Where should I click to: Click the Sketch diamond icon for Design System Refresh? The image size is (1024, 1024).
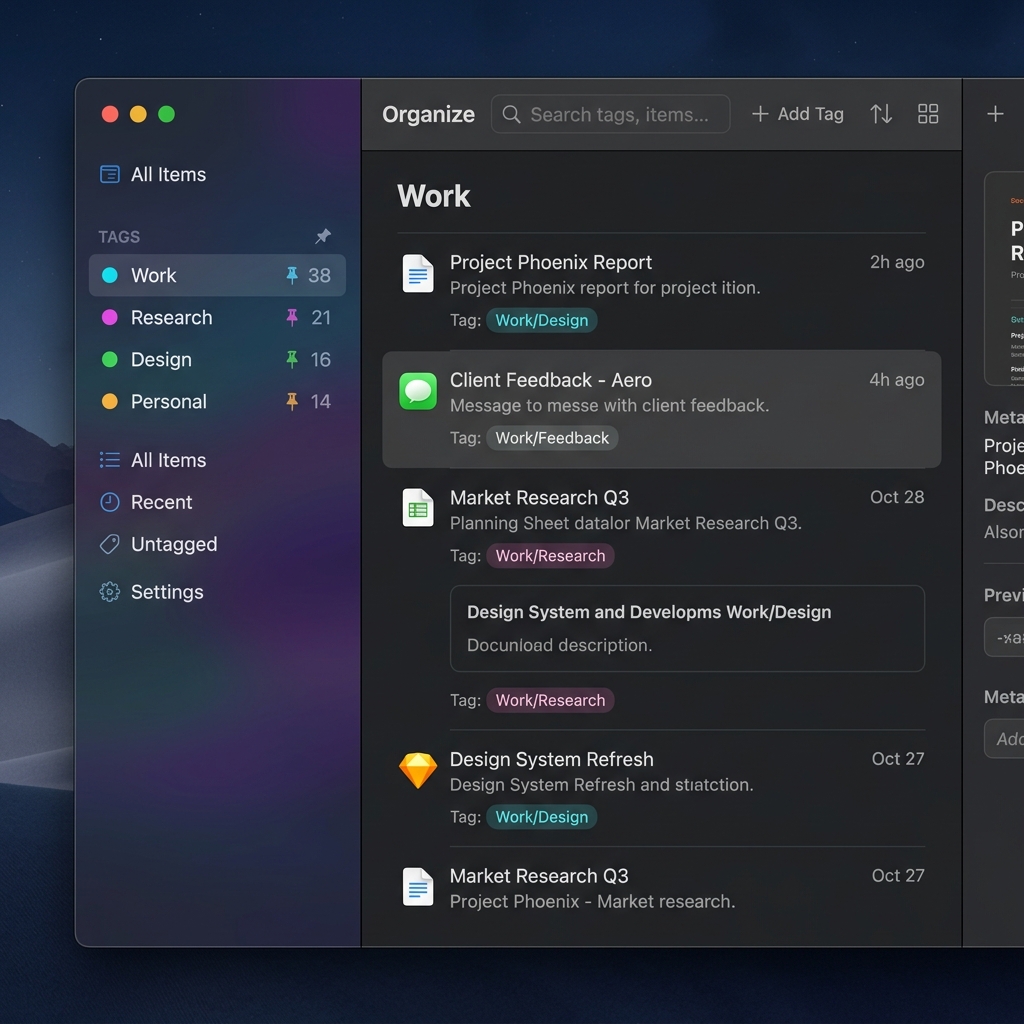click(418, 771)
